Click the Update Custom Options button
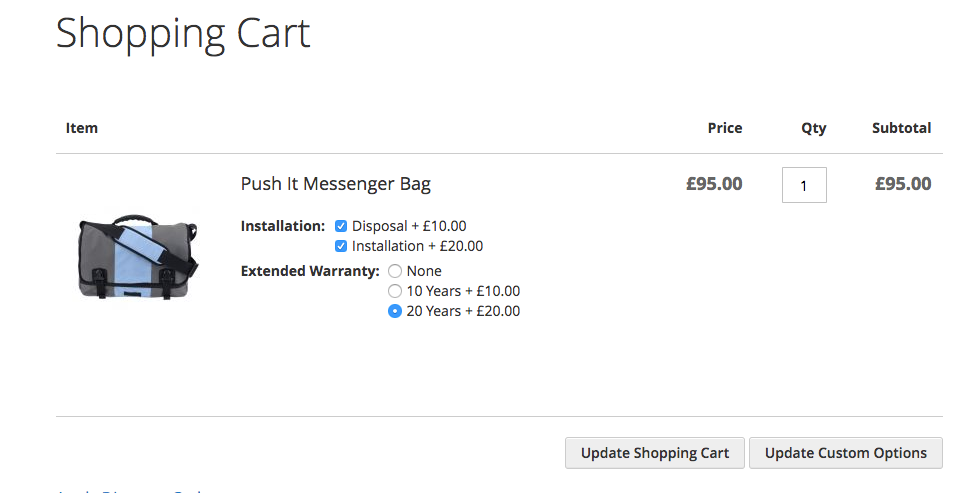 click(x=845, y=453)
